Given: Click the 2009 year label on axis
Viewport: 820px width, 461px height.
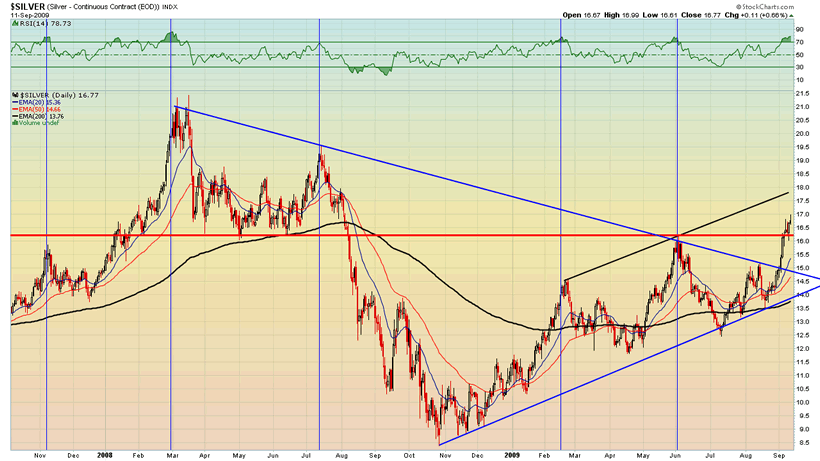Looking at the screenshot, I should [x=512, y=455].
